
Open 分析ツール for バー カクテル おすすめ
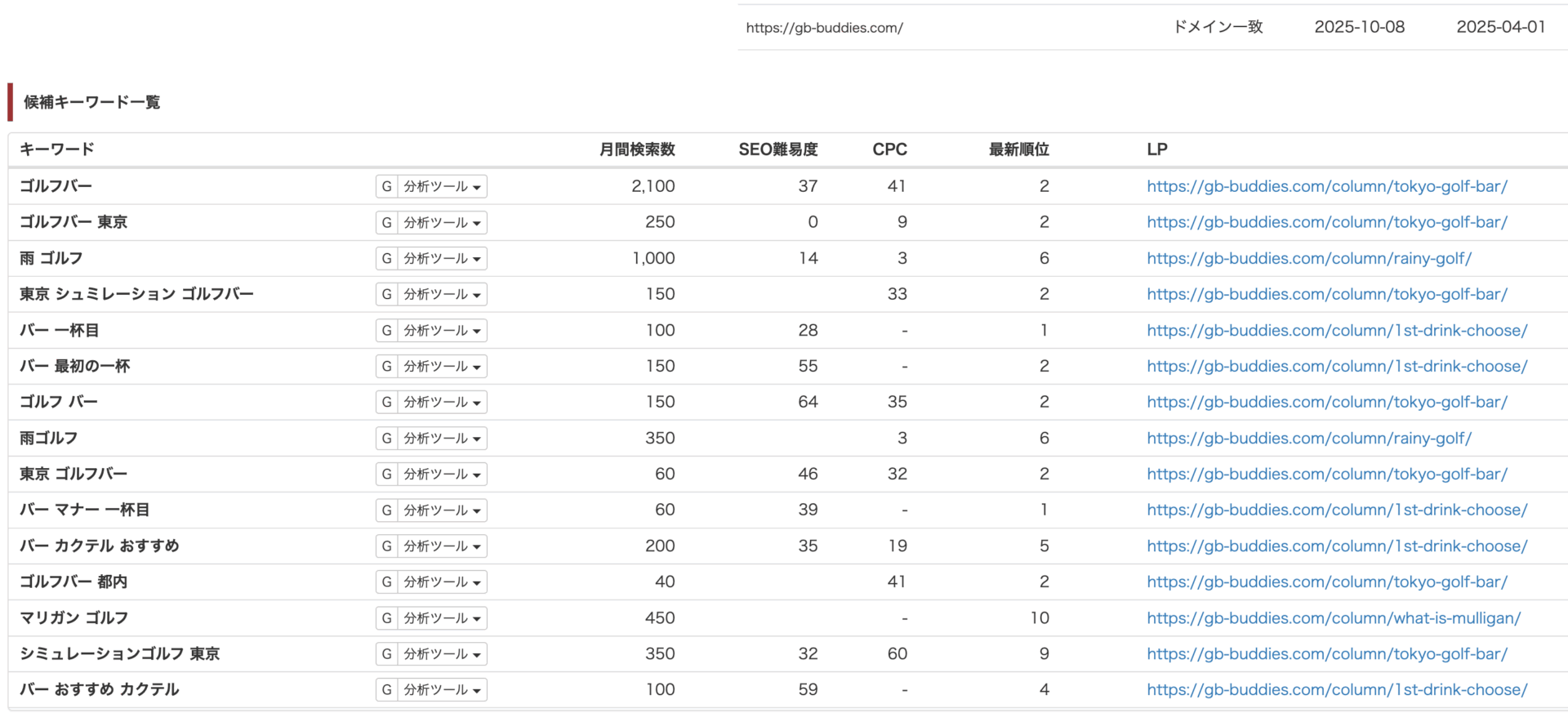click(x=442, y=546)
